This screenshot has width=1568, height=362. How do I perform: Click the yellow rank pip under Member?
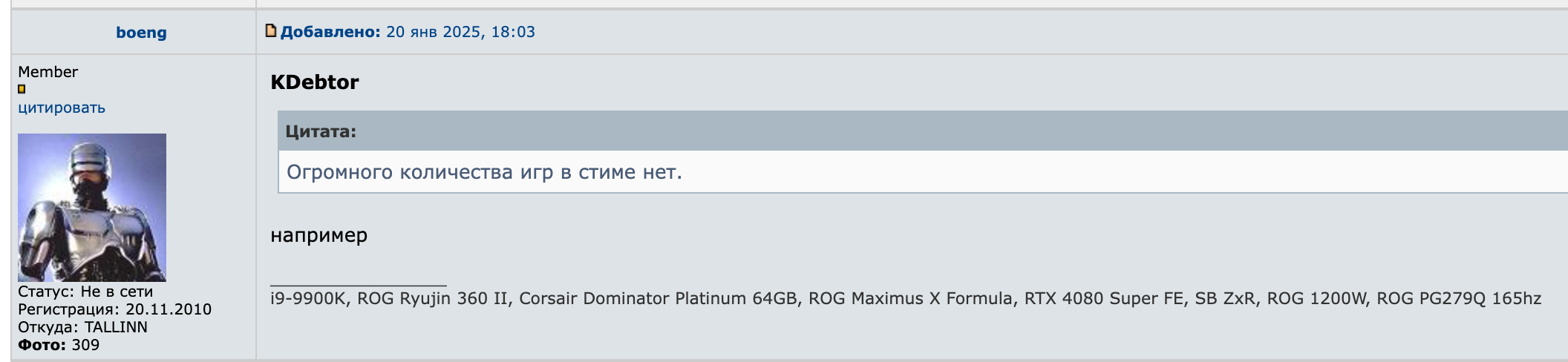(x=22, y=89)
